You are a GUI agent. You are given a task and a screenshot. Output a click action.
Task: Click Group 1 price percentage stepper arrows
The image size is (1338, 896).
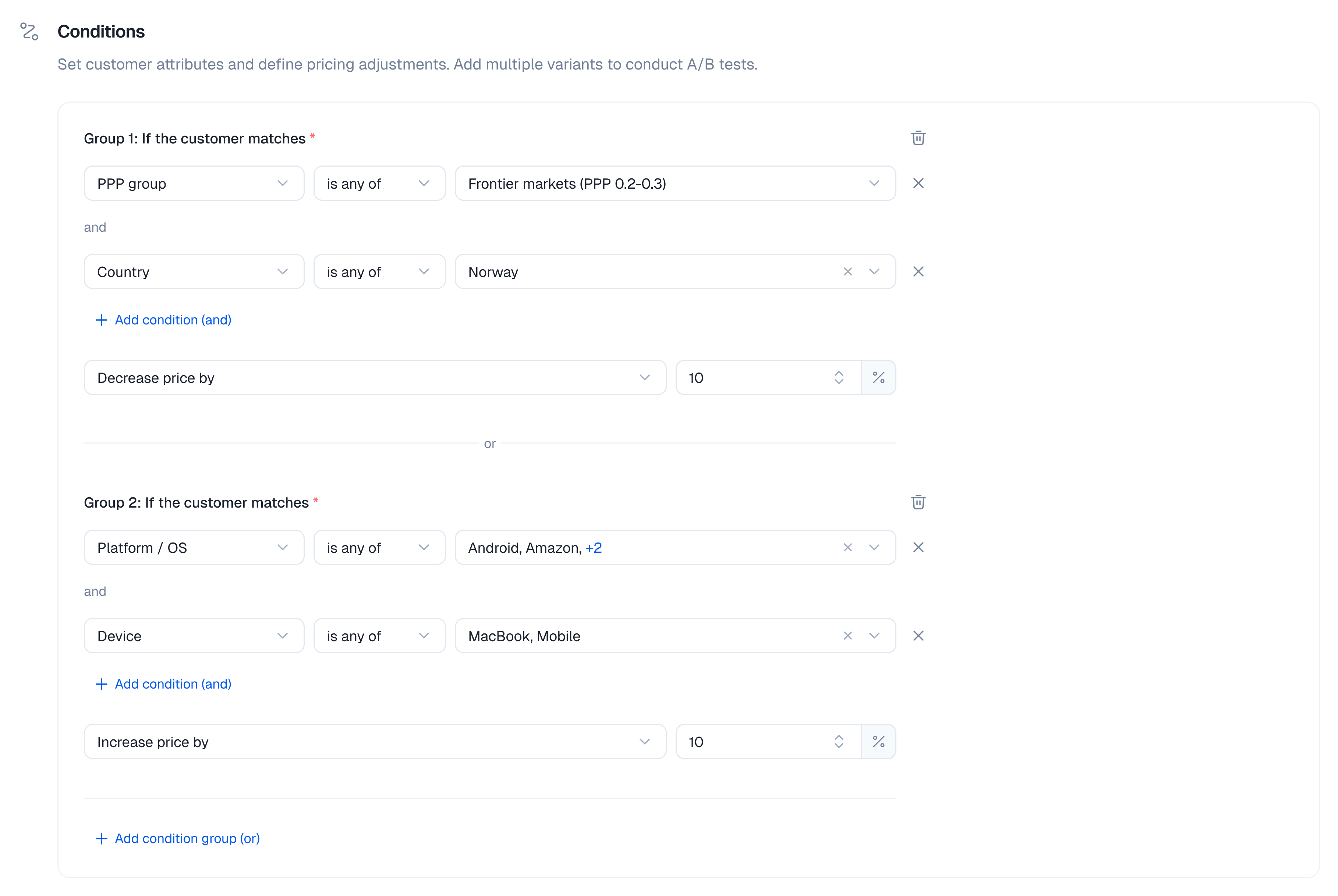tap(839, 378)
